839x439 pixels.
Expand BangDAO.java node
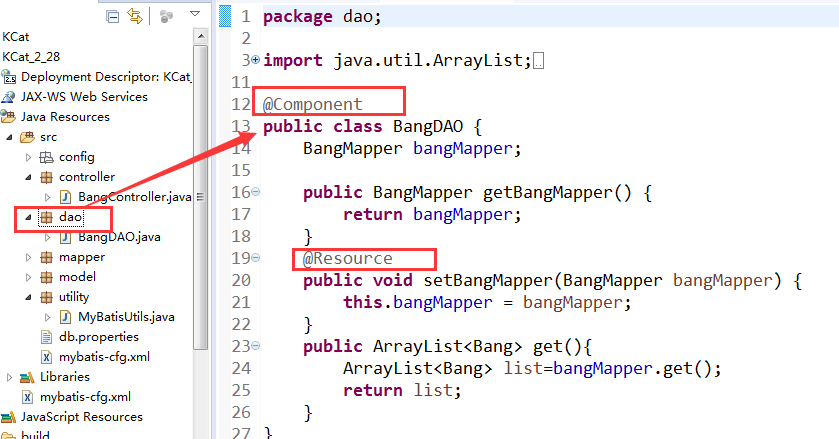(x=48, y=237)
